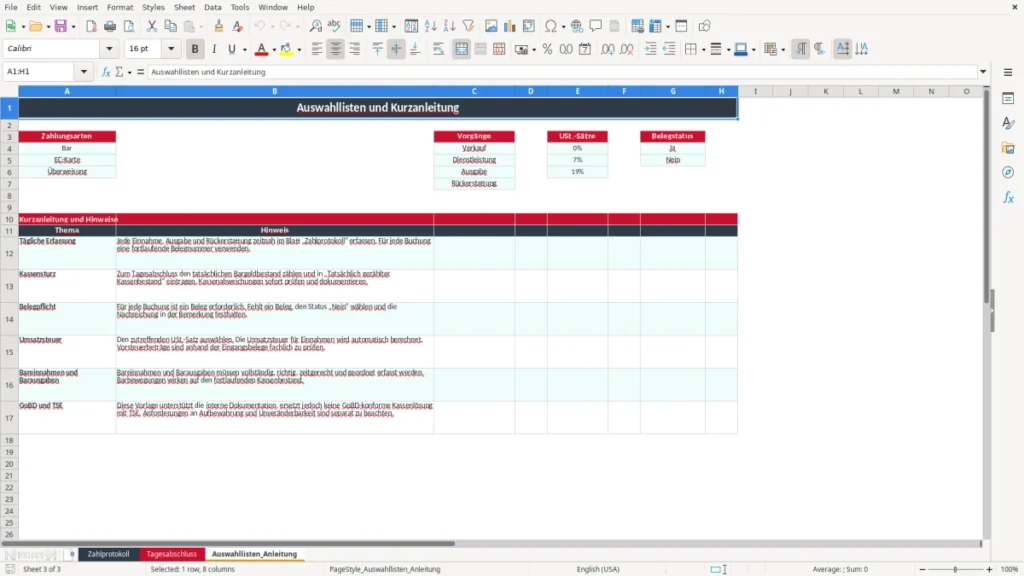Screen dimensions: 1024x576
Task: Select the Zahlprotokoll sheet tab
Action: point(108,554)
